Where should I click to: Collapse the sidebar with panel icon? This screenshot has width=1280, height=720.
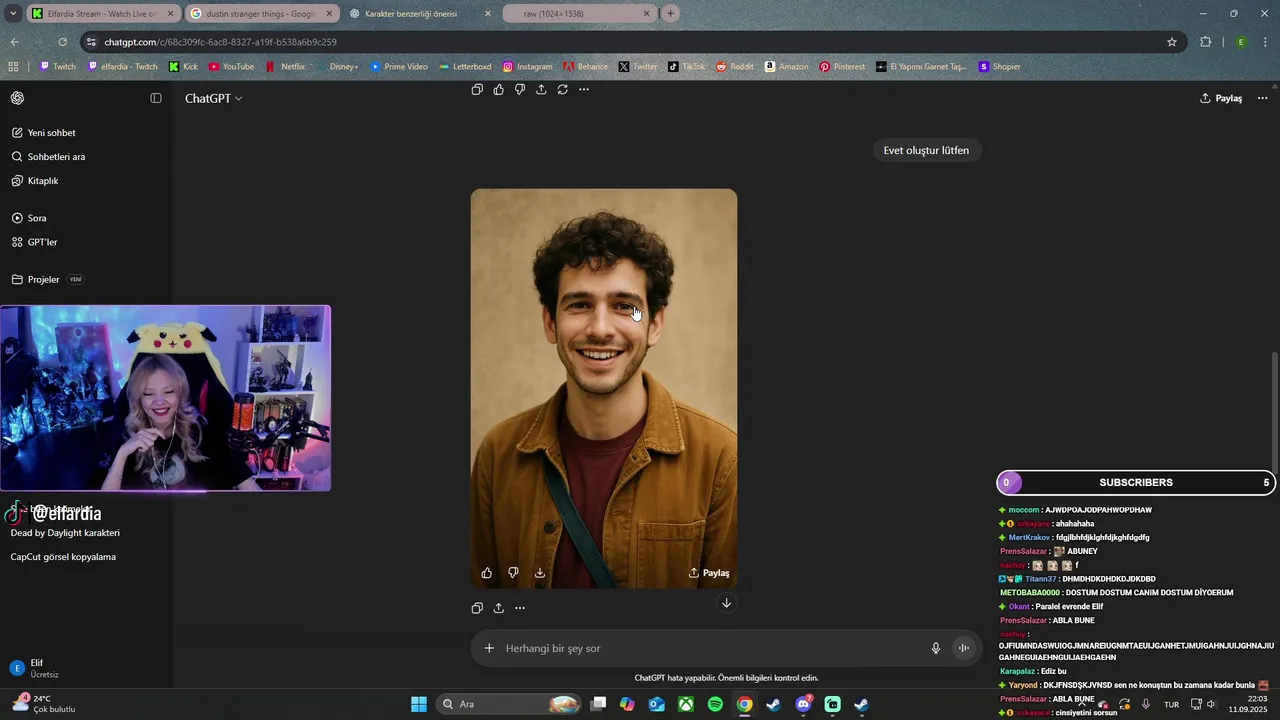(x=156, y=98)
